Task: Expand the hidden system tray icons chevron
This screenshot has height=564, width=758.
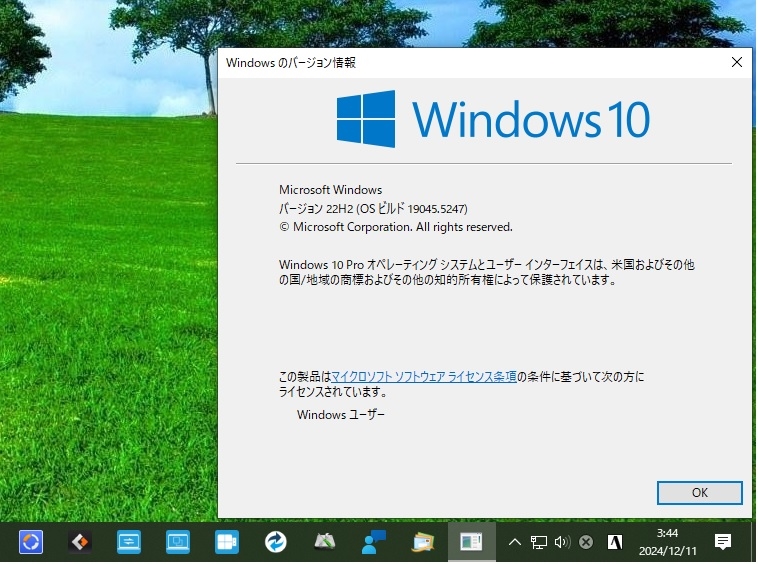Action: pyautogui.click(x=514, y=542)
